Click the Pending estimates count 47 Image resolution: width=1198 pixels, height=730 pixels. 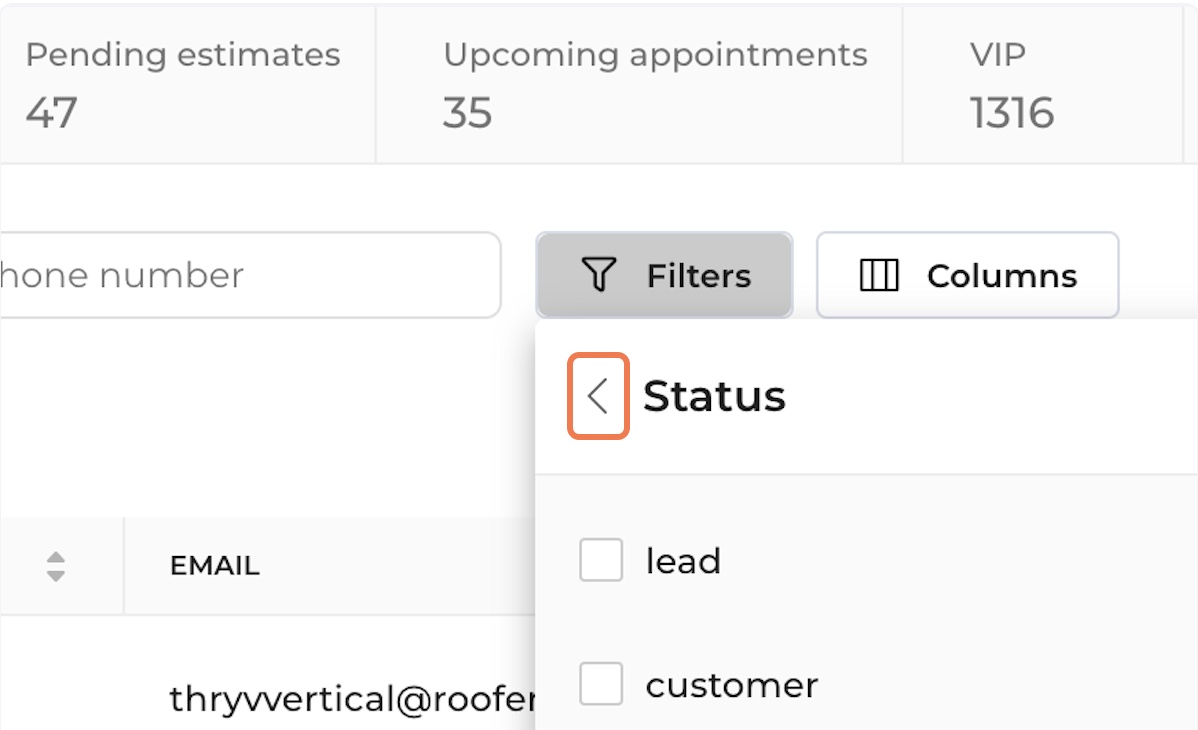pos(52,113)
